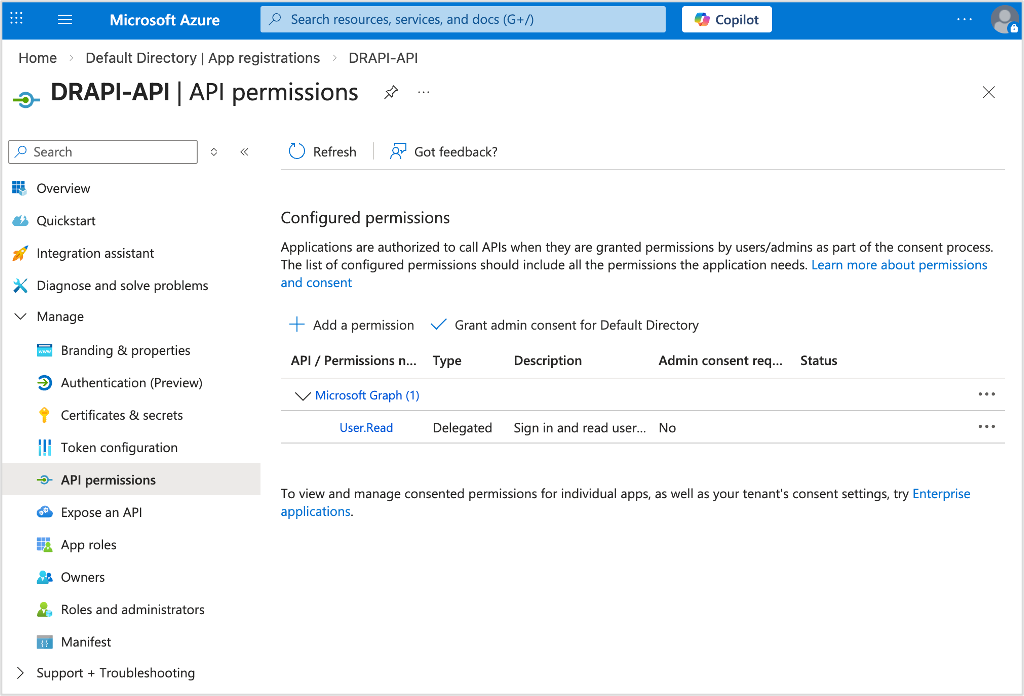Open options for the User.Read permission row
1024x696 pixels.
tap(987, 427)
